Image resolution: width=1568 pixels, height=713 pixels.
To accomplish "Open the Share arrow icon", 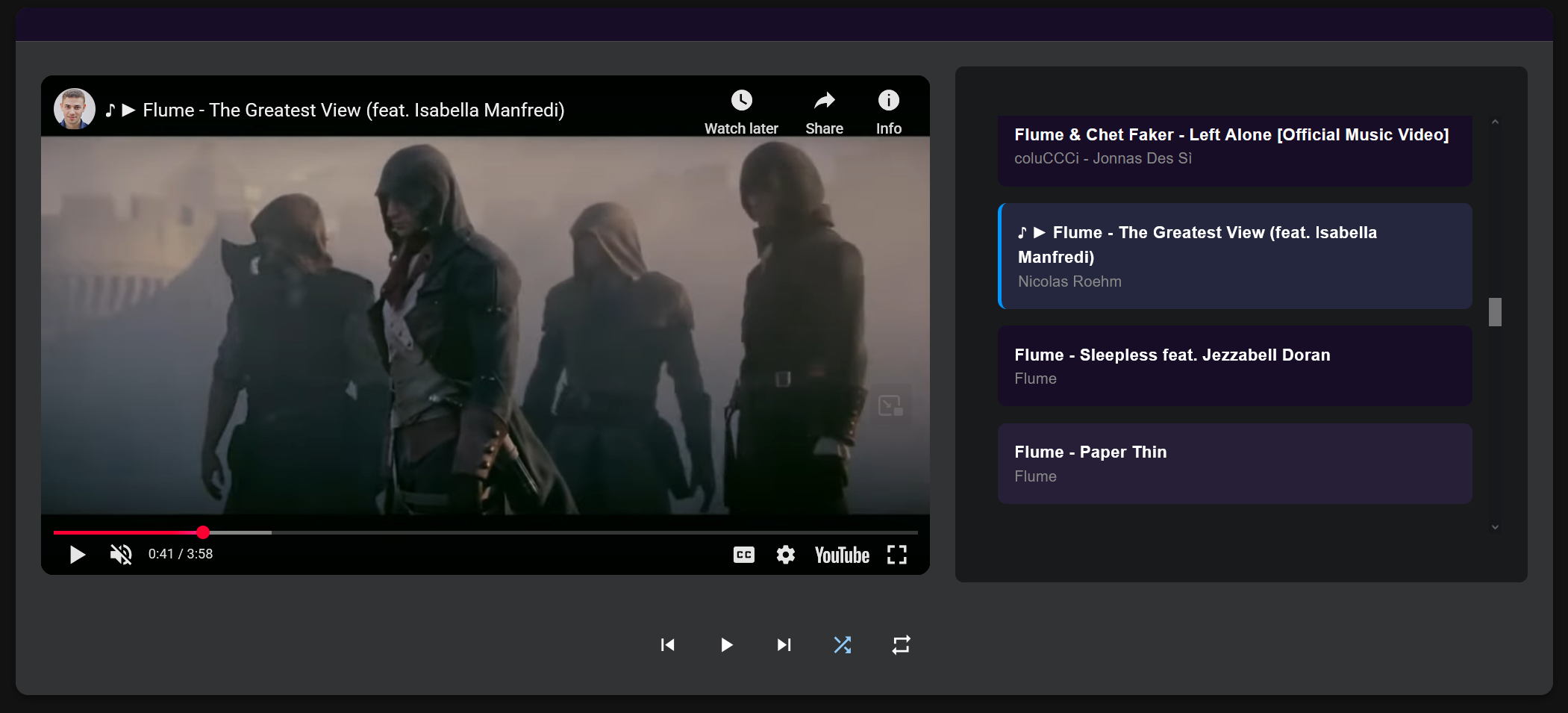I will pyautogui.click(x=824, y=101).
